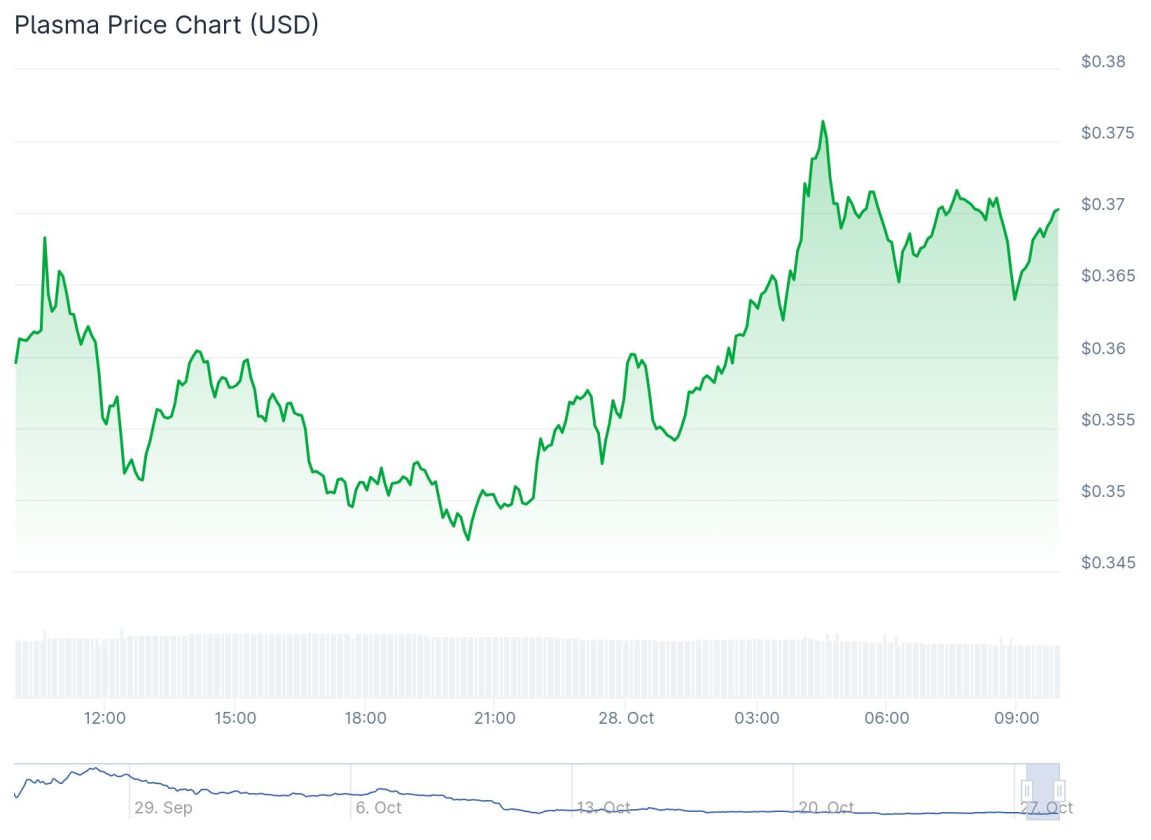This screenshot has width=1151, height=840.
Task: Select the 06:00 time axis label
Action: (x=887, y=718)
